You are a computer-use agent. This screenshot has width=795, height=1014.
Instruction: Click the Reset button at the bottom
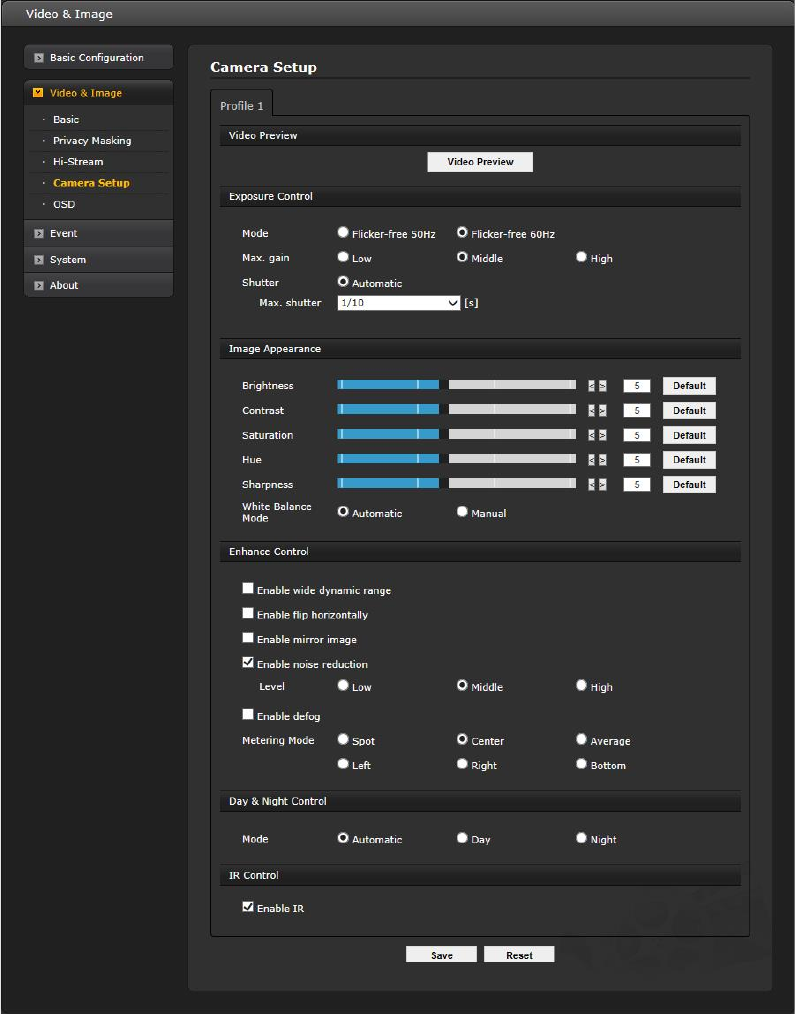point(519,955)
